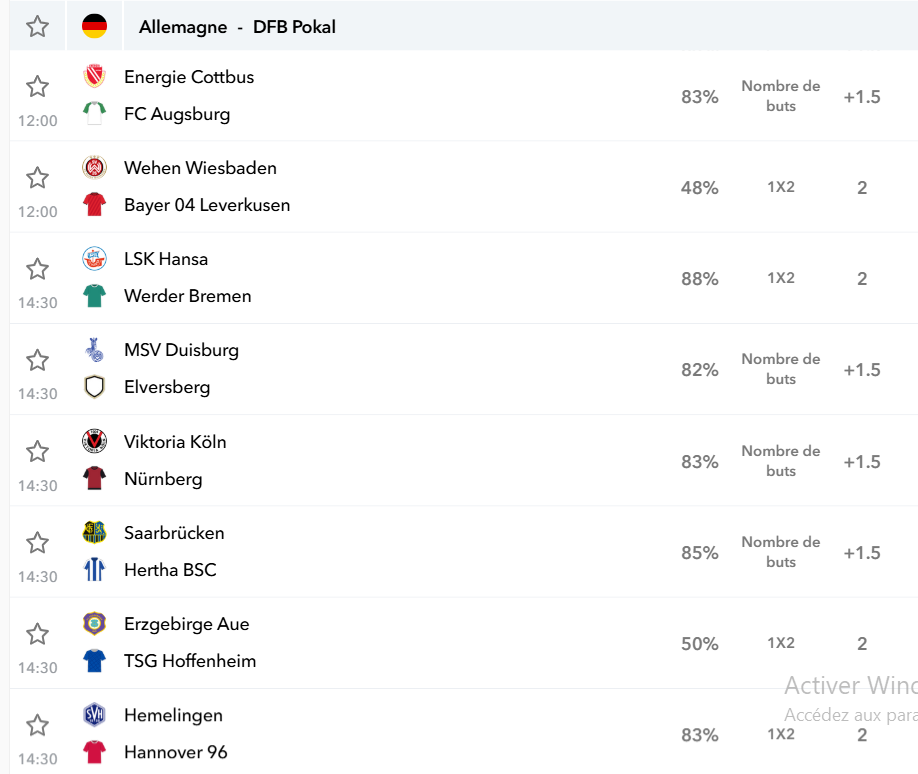
Task: Click the Erzgebirge Aue purple badge
Action: pyautogui.click(x=94, y=624)
